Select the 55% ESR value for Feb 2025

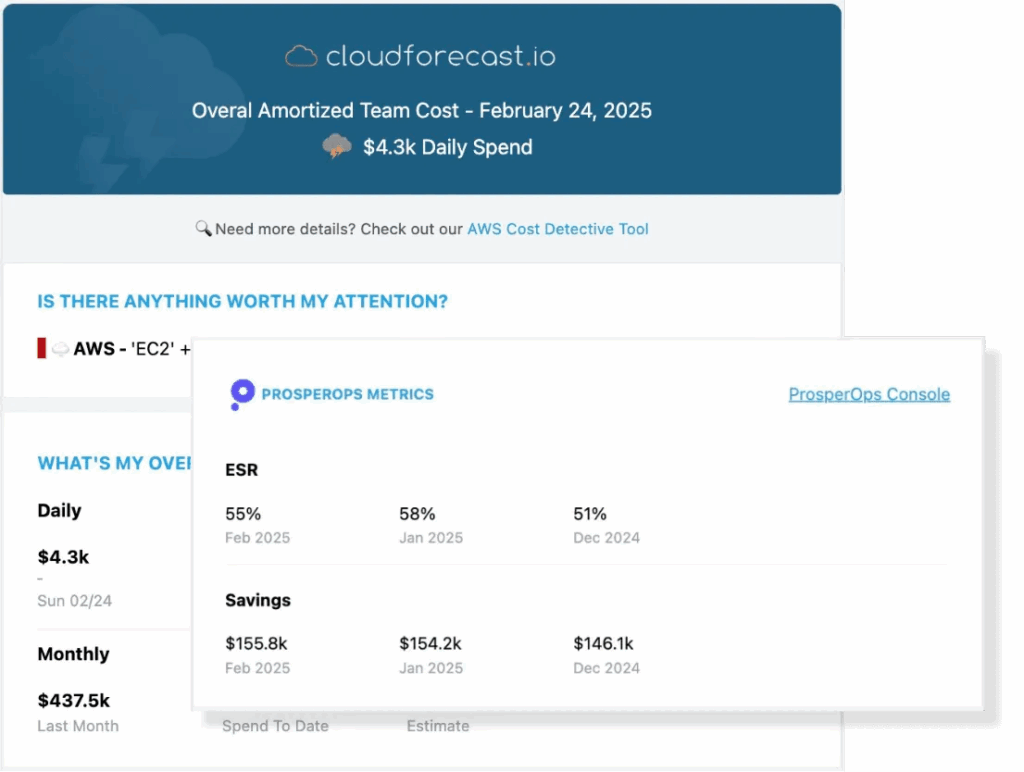coord(243,514)
